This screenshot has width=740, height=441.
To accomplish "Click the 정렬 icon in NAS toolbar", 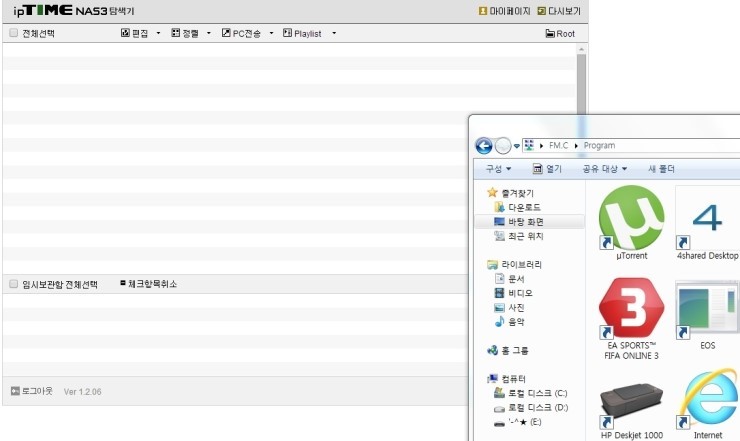I will click(x=176, y=33).
